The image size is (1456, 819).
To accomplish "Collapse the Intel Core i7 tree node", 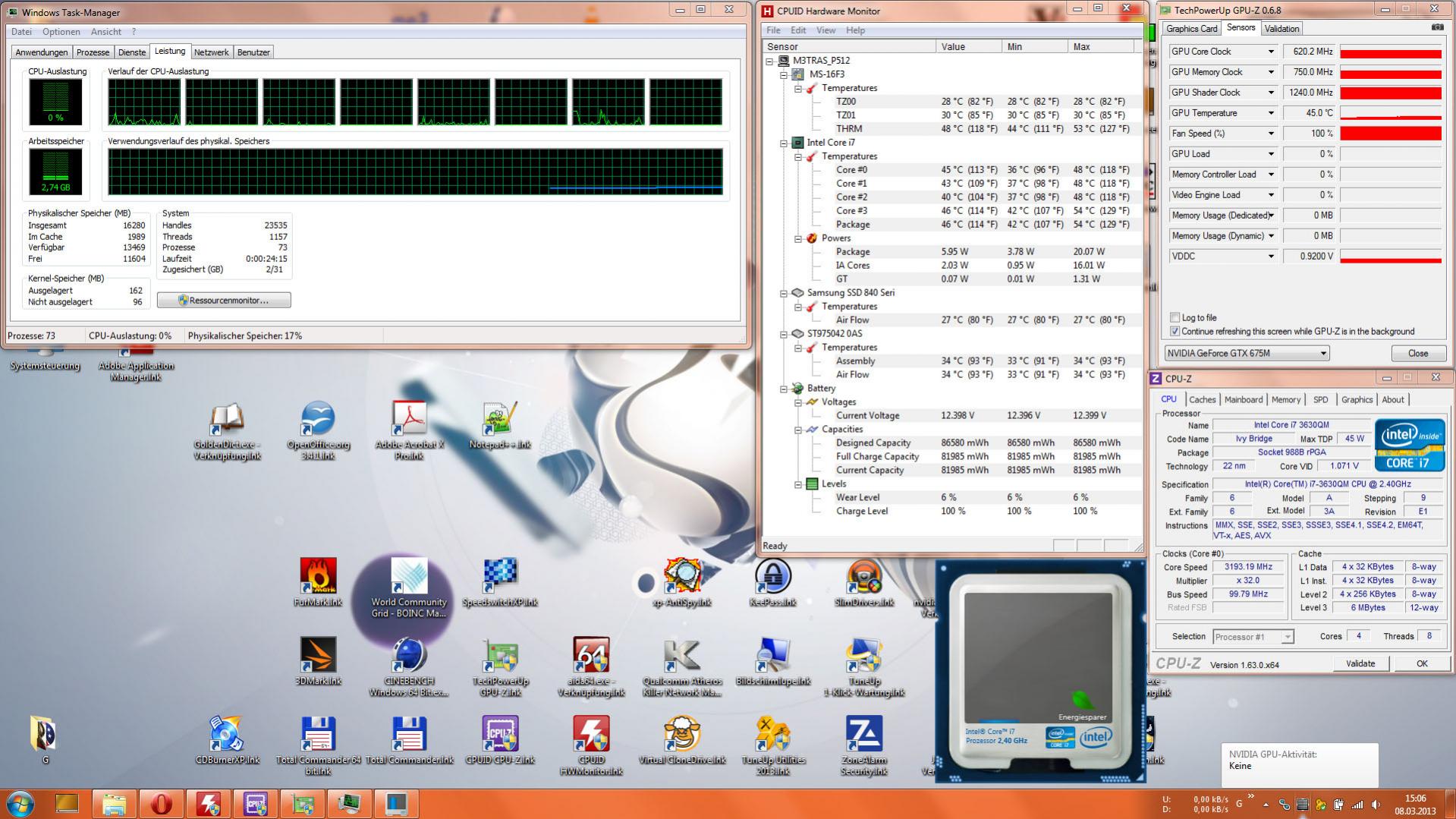I will pyautogui.click(x=785, y=143).
